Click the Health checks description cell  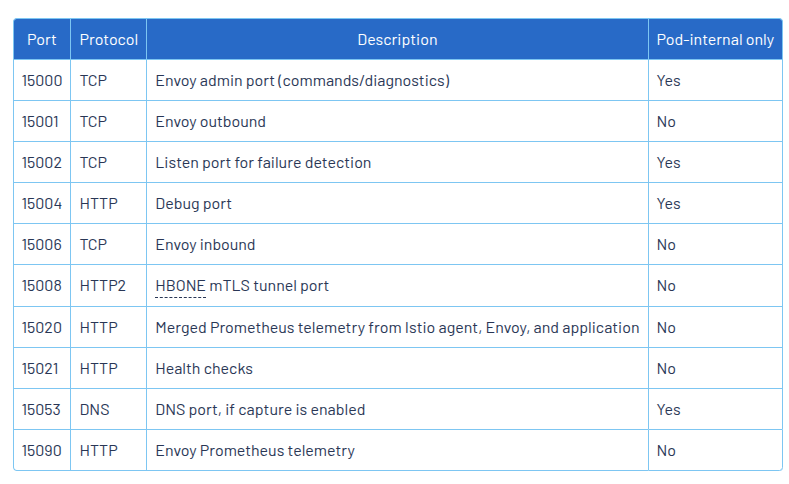click(398, 369)
